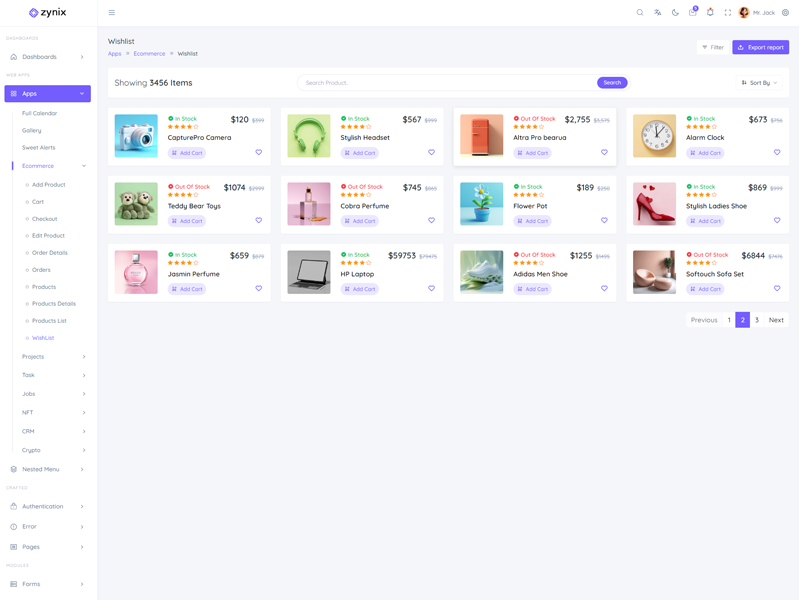This screenshot has width=800, height=600.
Task: Collapse sidebar using hamburger menu icon
Action: click(x=111, y=13)
